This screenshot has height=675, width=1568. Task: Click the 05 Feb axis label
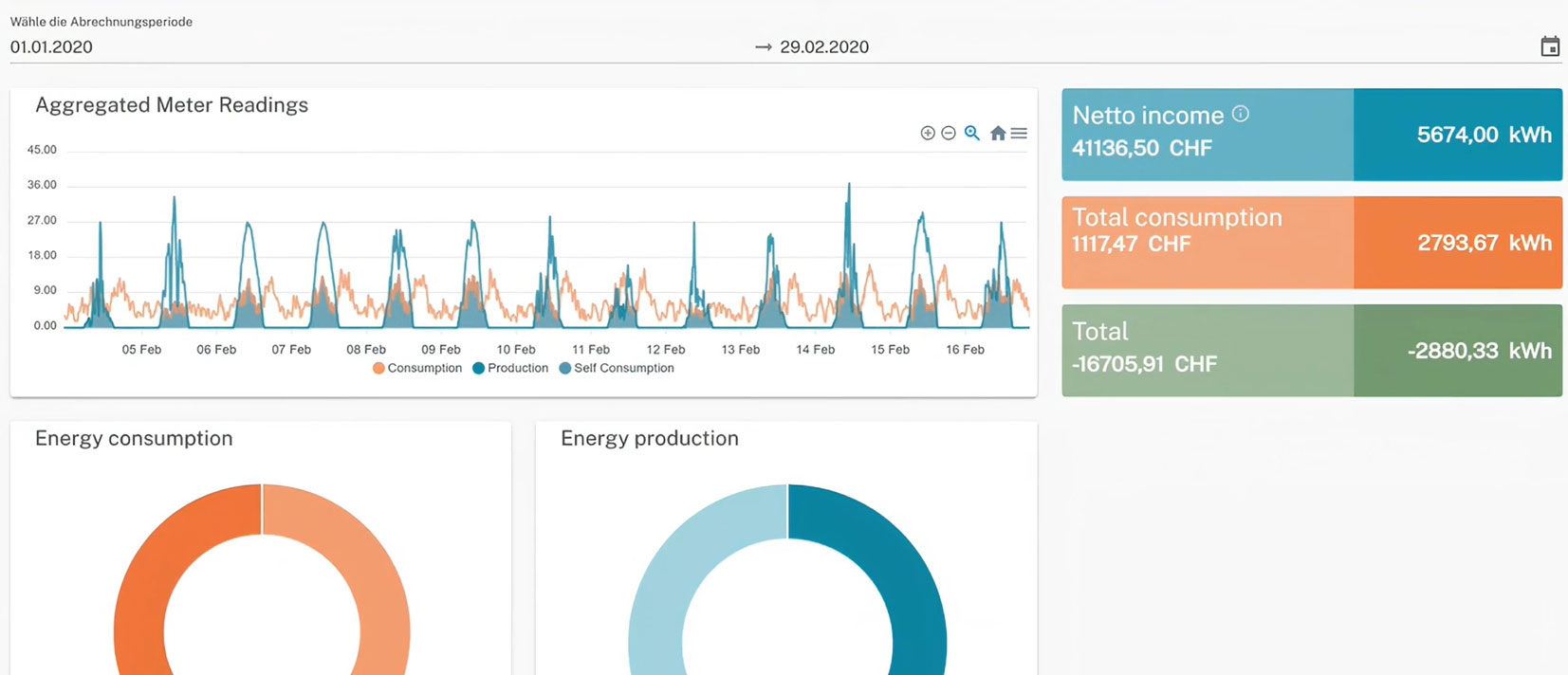(x=141, y=350)
